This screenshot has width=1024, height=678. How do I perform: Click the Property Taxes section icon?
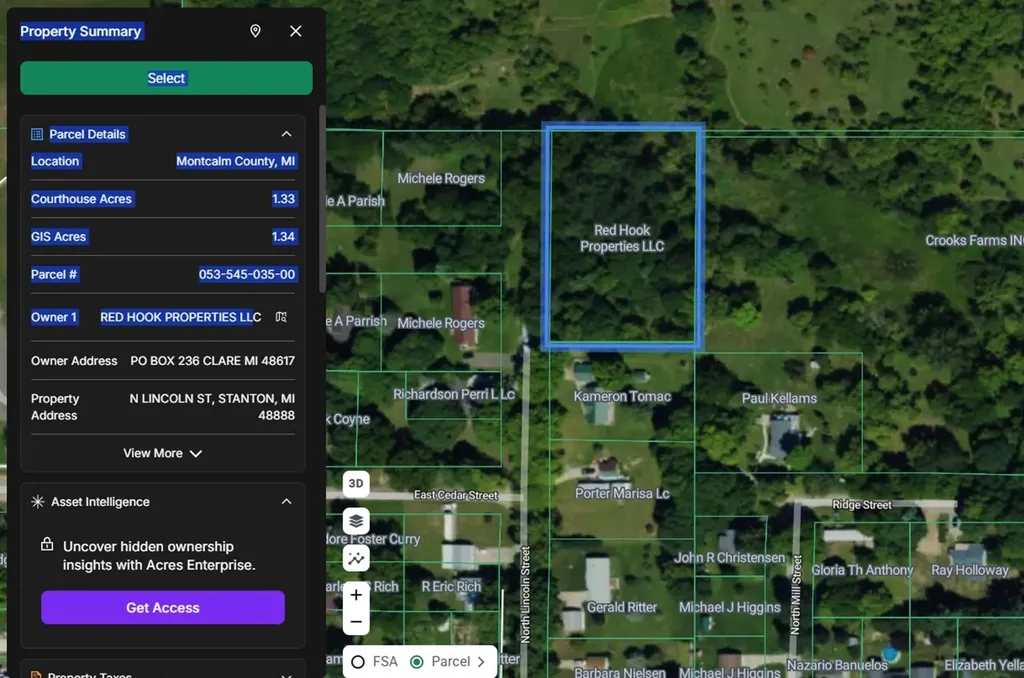tap(37, 675)
